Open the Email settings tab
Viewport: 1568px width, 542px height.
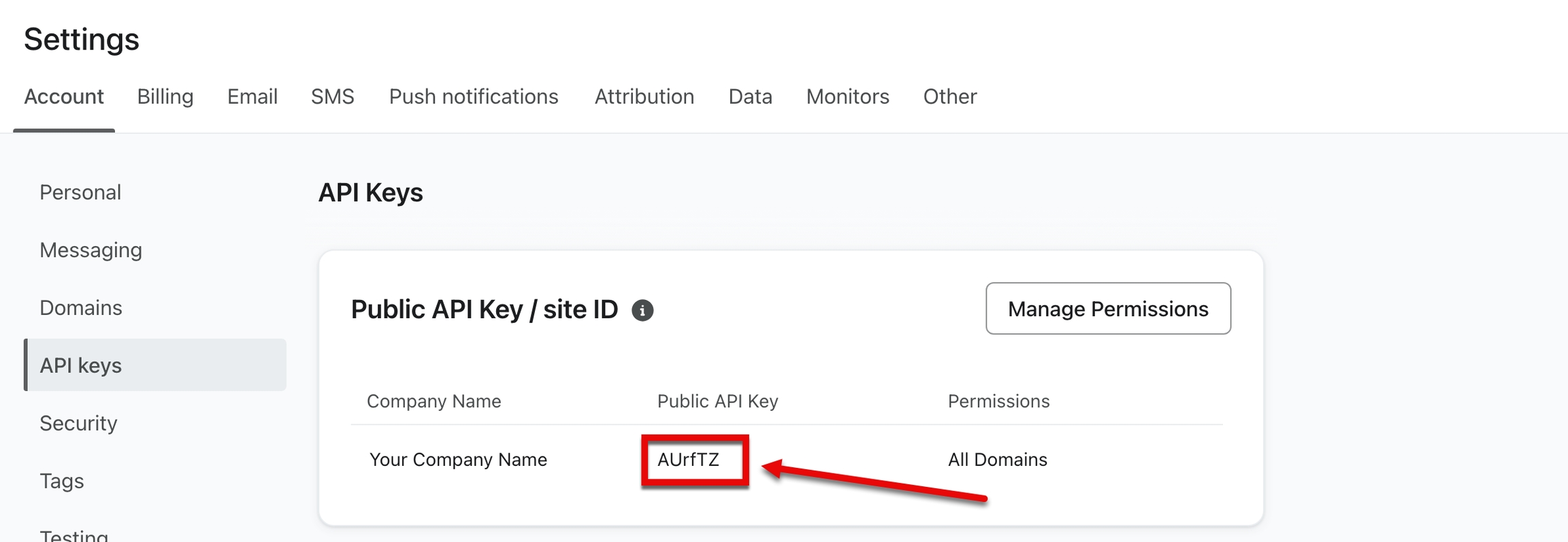point(252,97)
